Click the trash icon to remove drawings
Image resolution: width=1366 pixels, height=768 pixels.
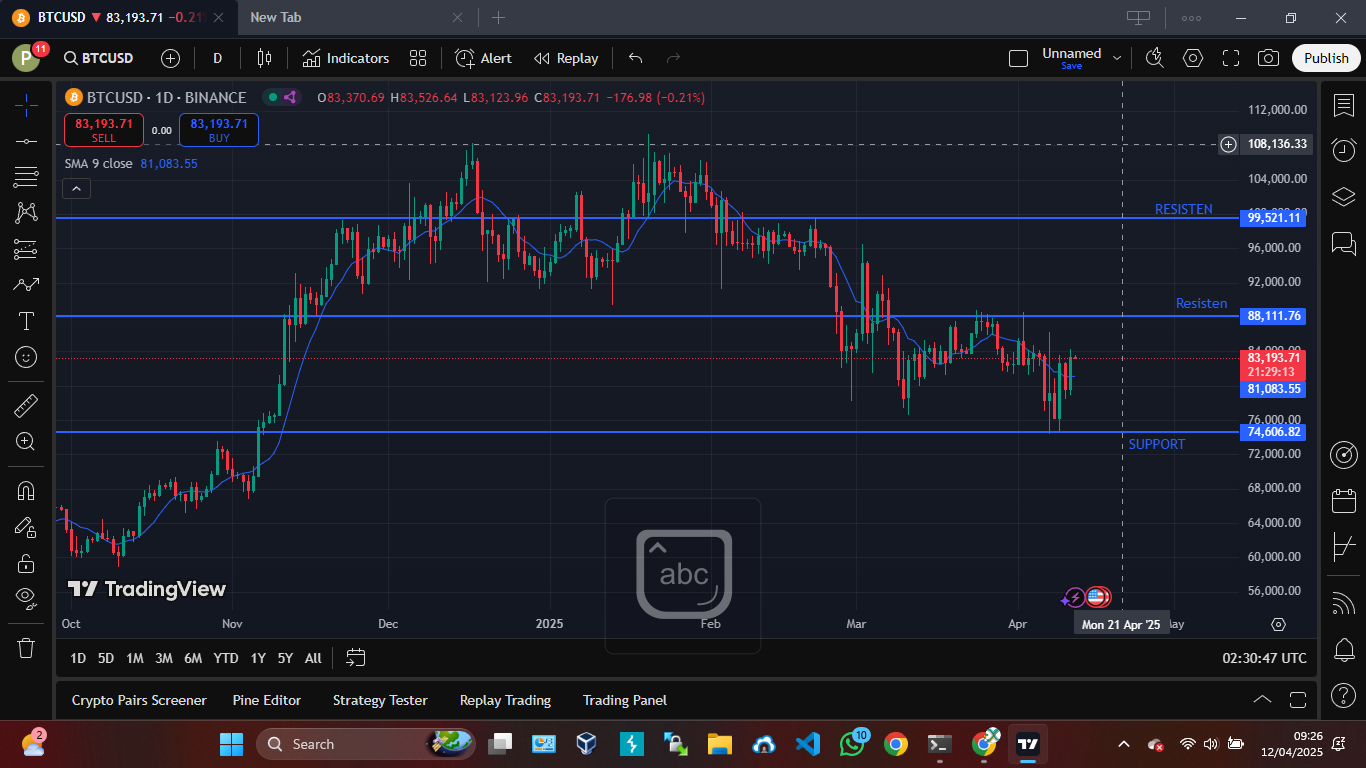tap(27, 648)
